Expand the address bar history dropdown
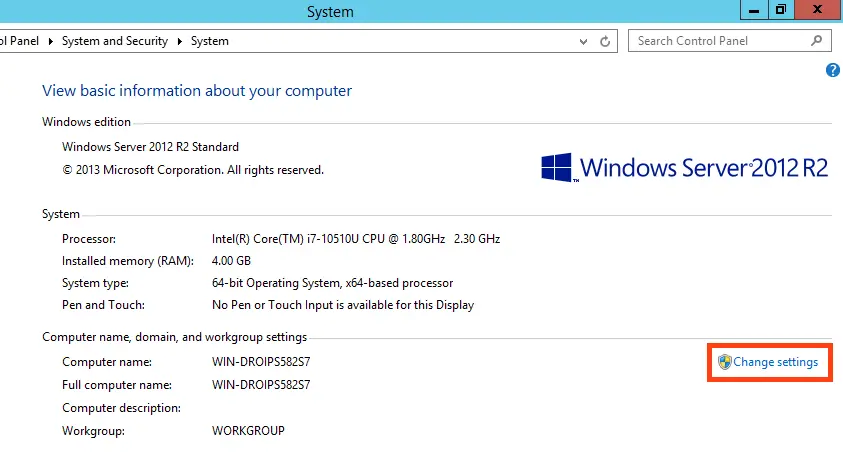Image resolution: width=843 pixels, height=456 pixels. (x=585, y=41)
